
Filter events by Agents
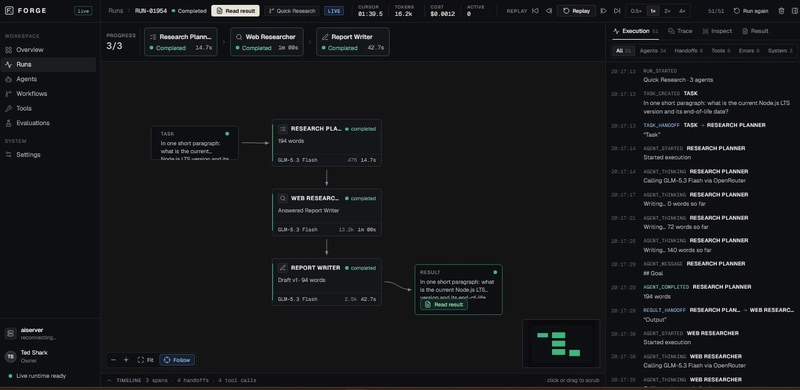(x=653, y=51)
